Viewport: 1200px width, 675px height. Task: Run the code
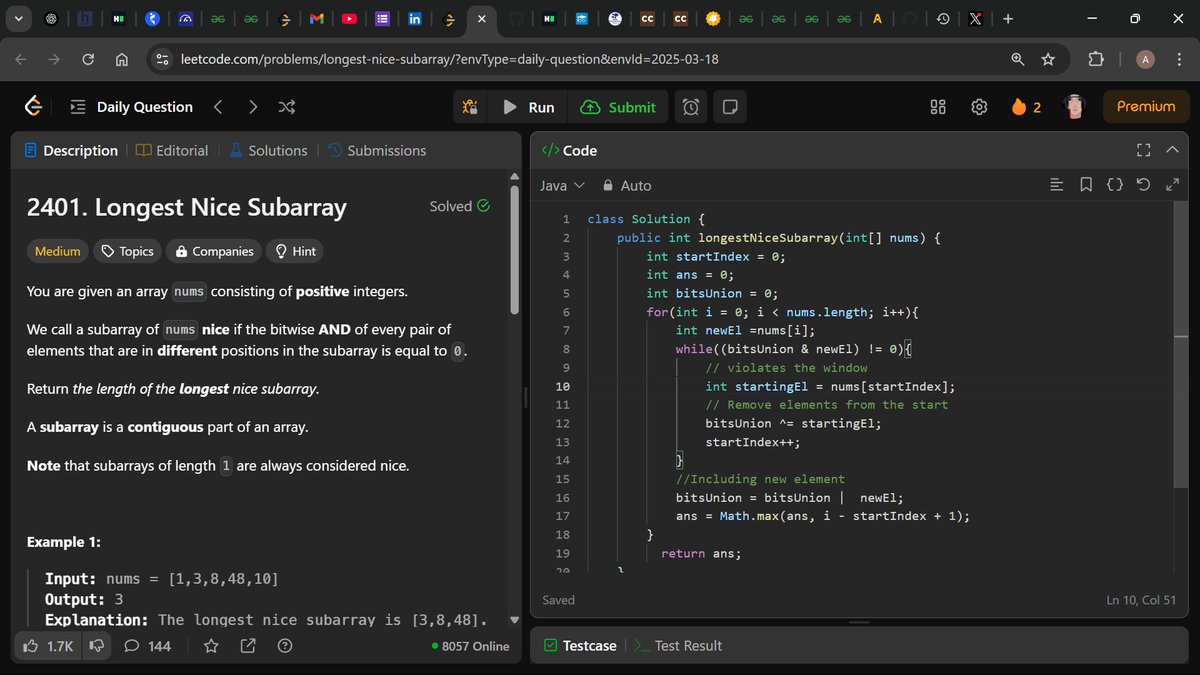pyautogui.click(x=528, y=107)
